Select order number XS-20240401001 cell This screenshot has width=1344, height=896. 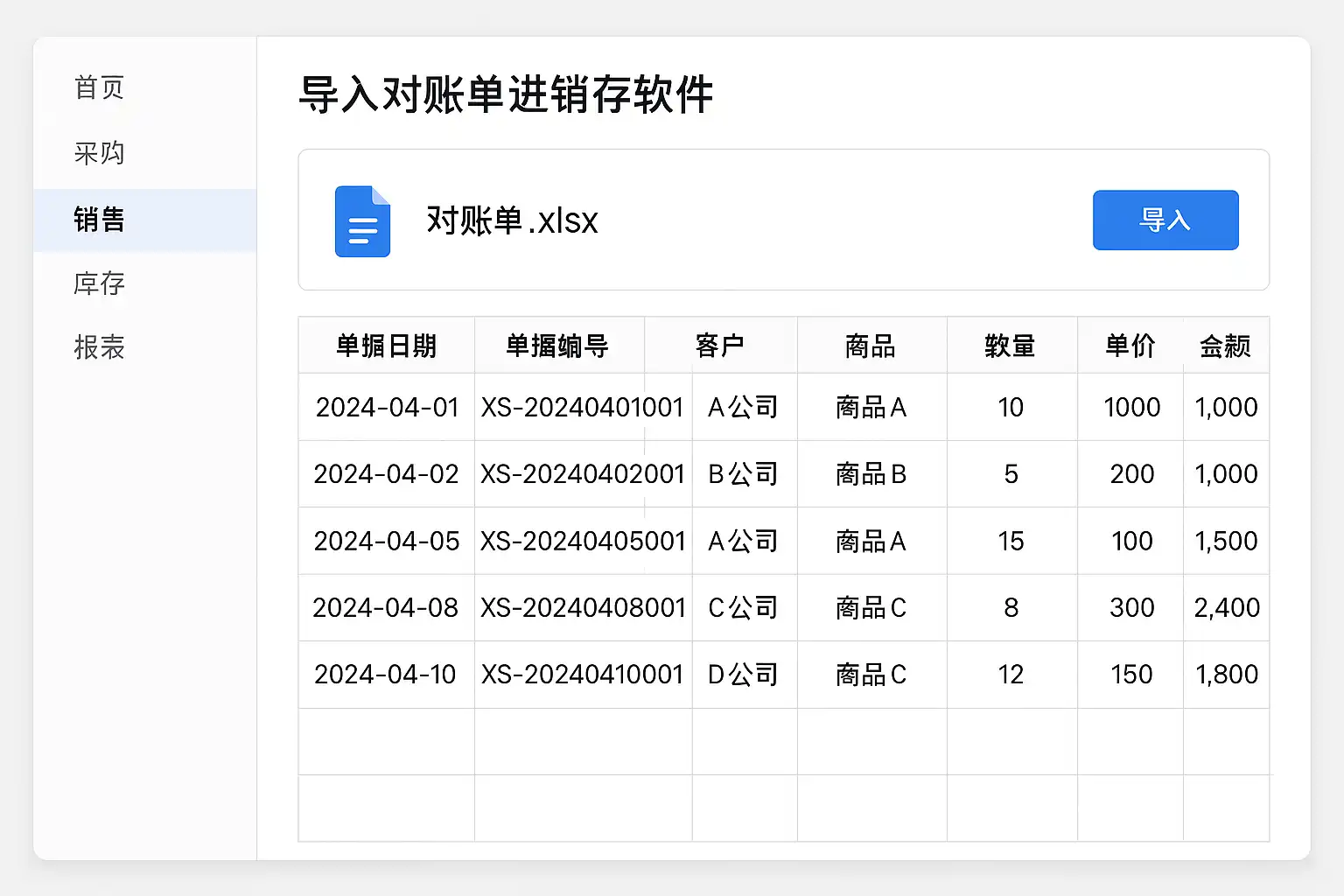click(x=582, y=407)
